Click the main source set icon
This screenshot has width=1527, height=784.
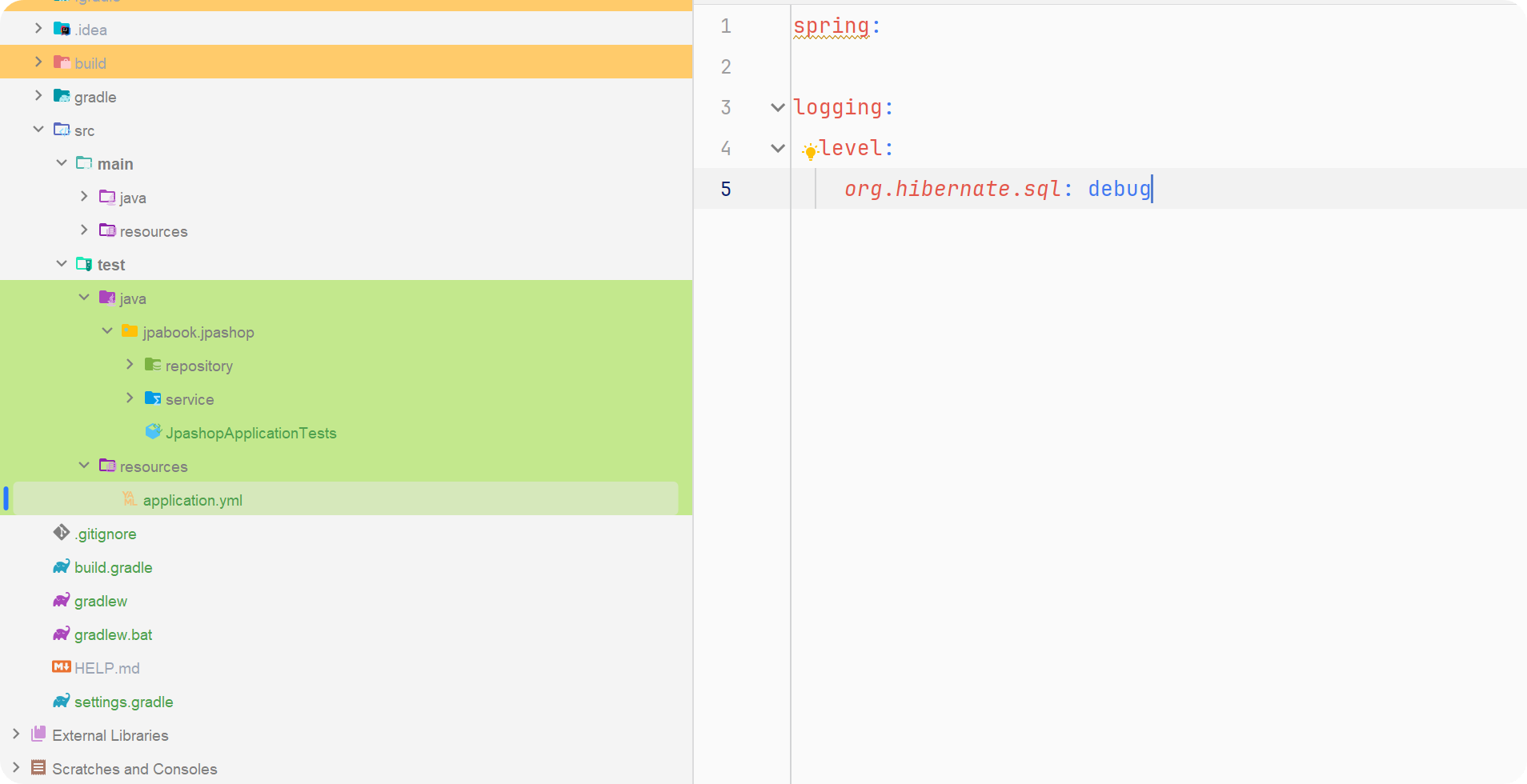[84, 163]
